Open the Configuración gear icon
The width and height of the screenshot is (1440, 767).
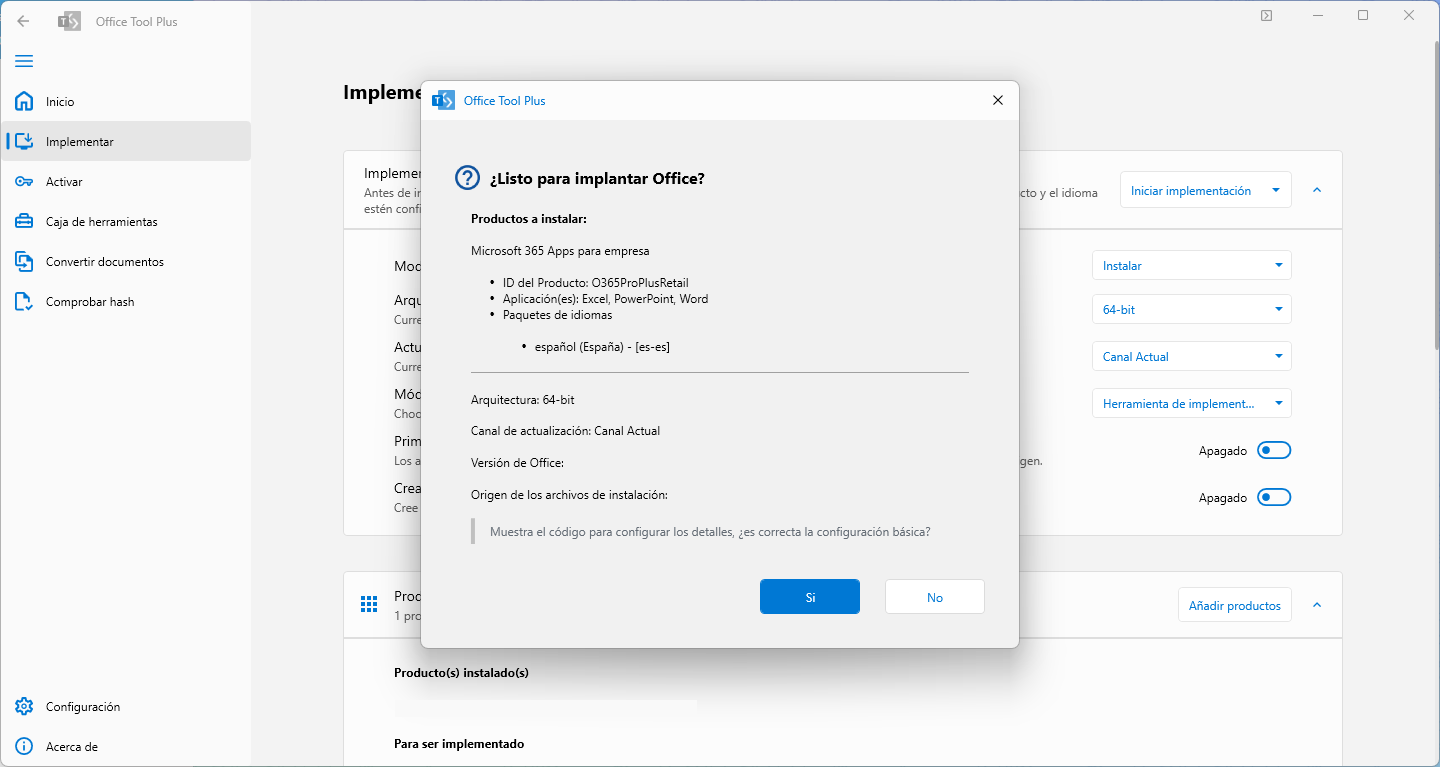pos(24,706)
